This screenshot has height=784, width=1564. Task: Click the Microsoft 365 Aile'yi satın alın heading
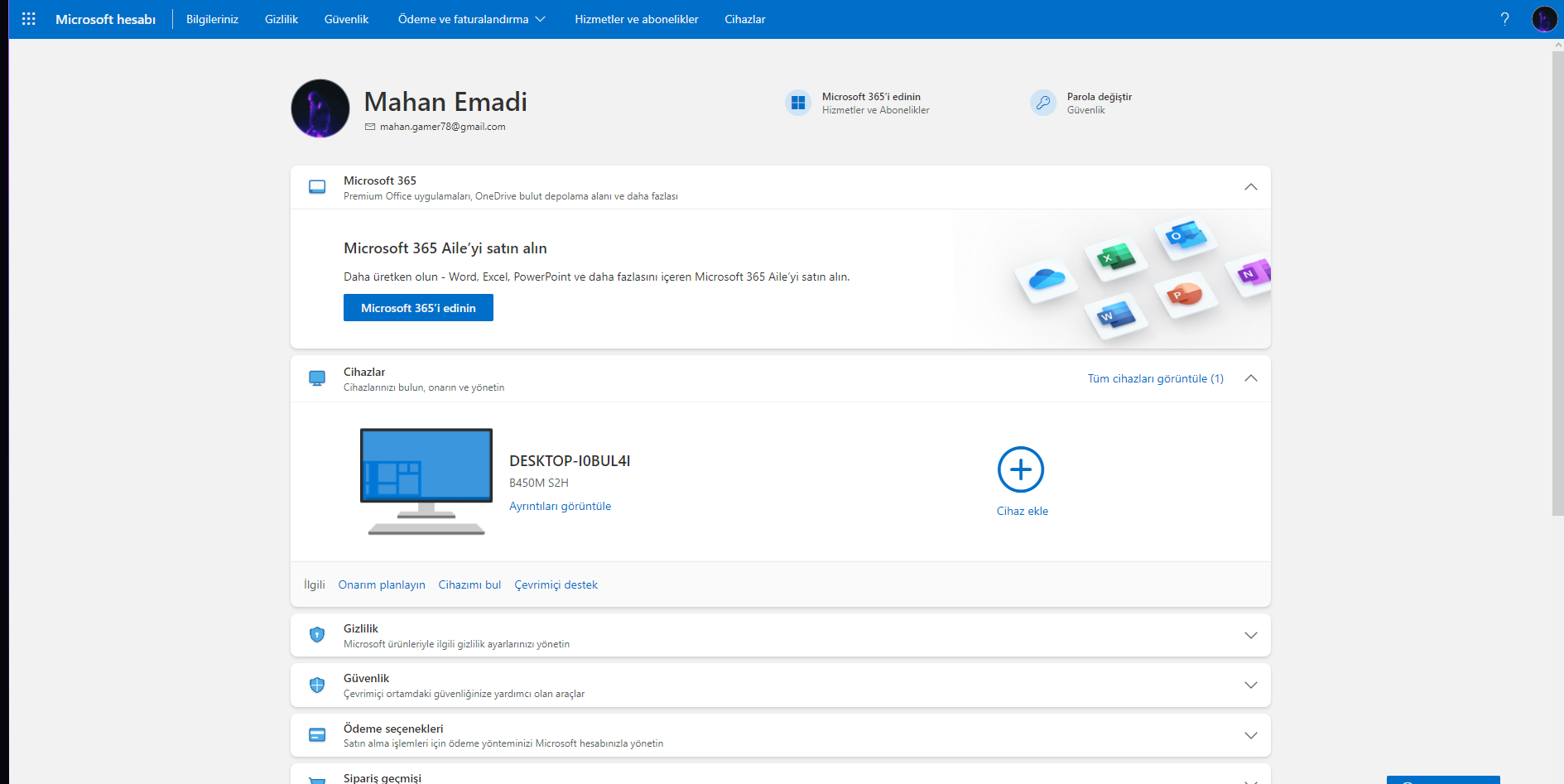point(445,248)
